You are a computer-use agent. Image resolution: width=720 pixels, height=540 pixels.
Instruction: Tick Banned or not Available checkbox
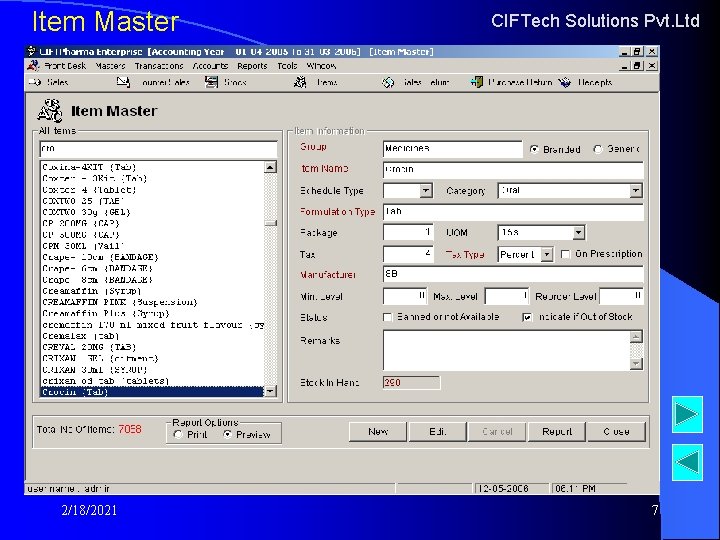point(388,317)
